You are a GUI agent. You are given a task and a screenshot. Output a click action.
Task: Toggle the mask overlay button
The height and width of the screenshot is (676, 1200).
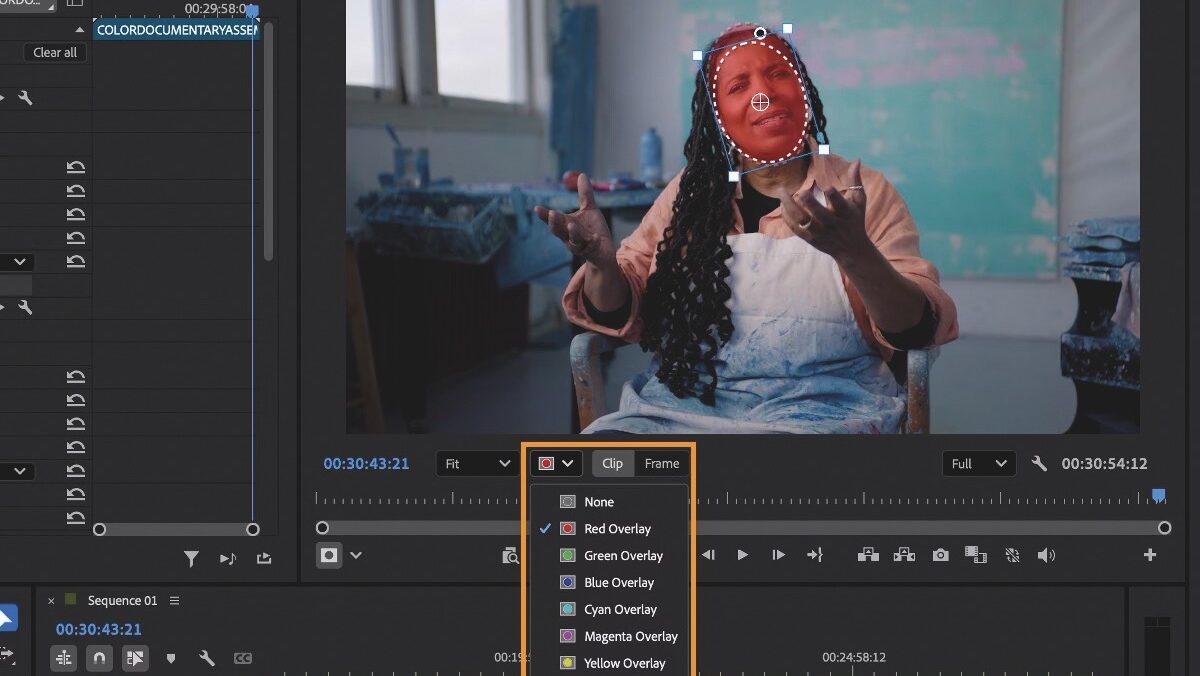click(329, 555)
